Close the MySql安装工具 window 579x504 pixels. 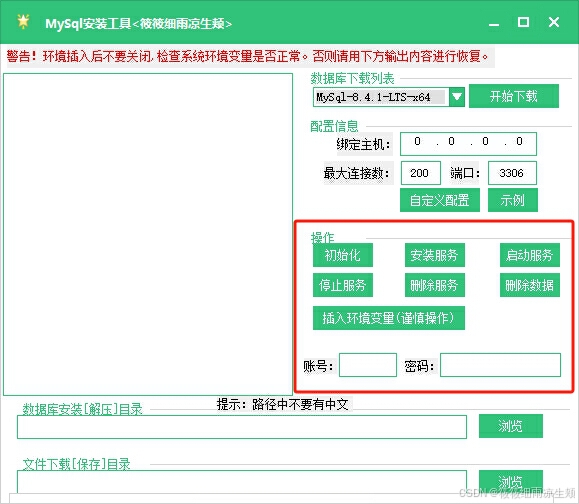554,22
